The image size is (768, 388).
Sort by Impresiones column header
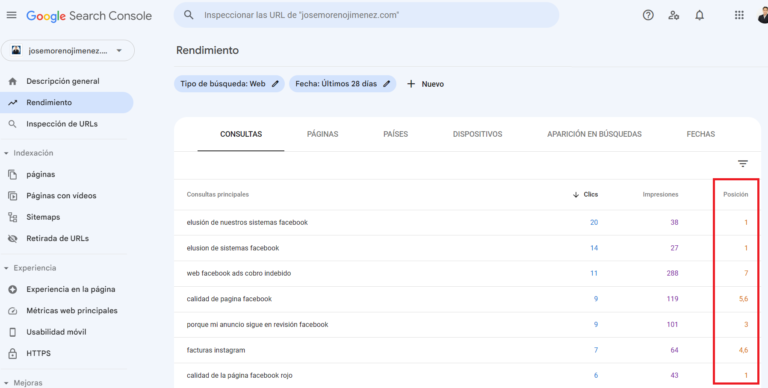[660, 194]
